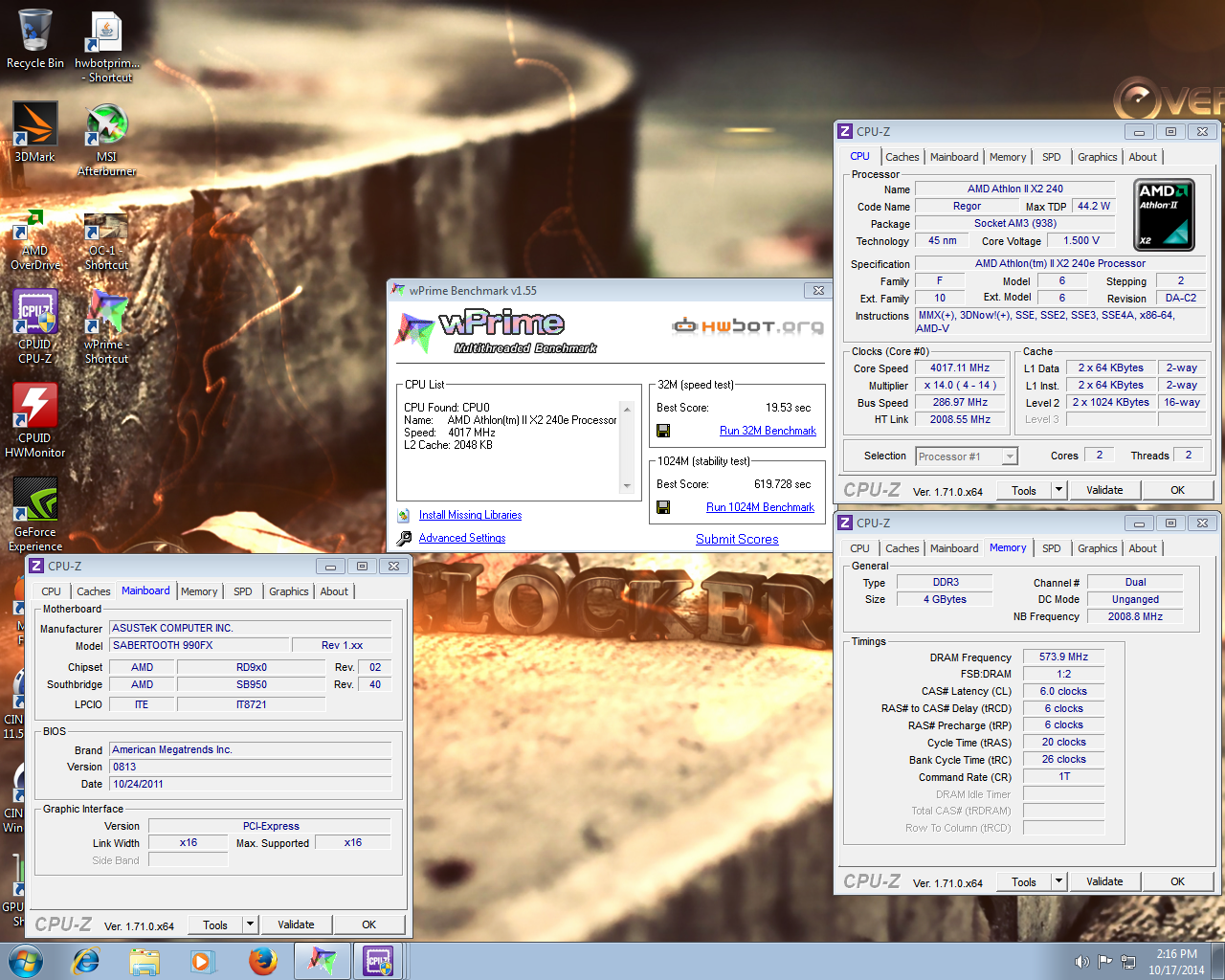The height and width of the screenshot is (980, 1225).
Task: Click Run 32M Benchmark link
Action: pyautogui.click(x=768, y=431)
